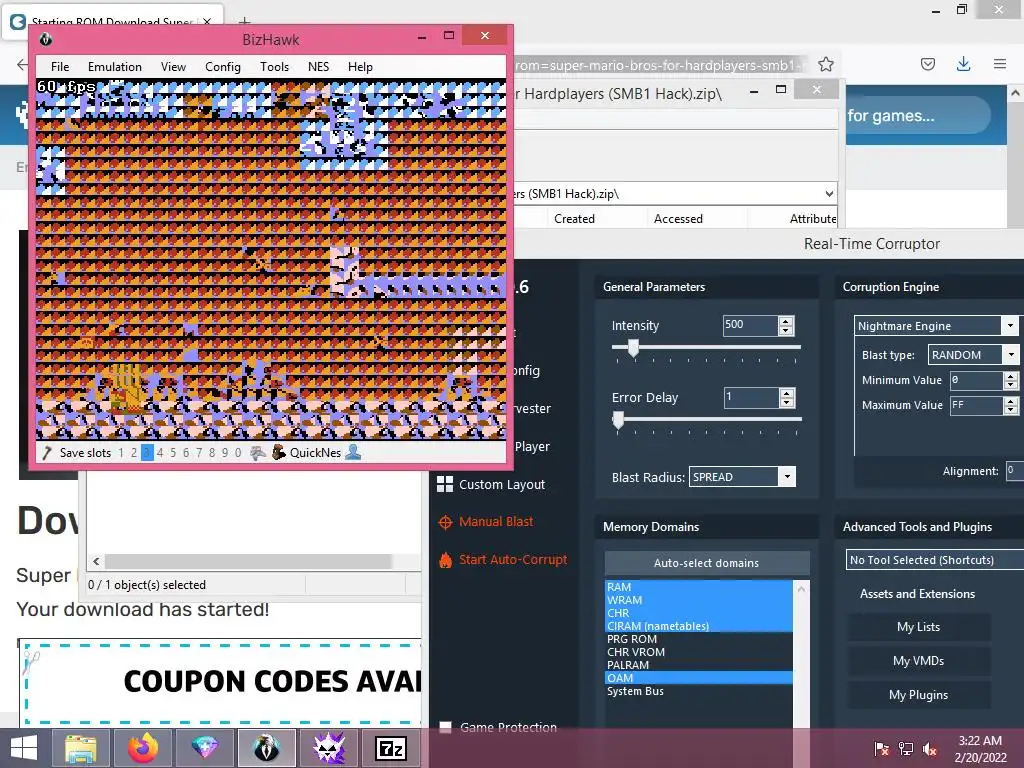The height and width of the screenshot is (768, 1024).
Task: Select PRG ROM memory domain
Action: tap(699, 639)
